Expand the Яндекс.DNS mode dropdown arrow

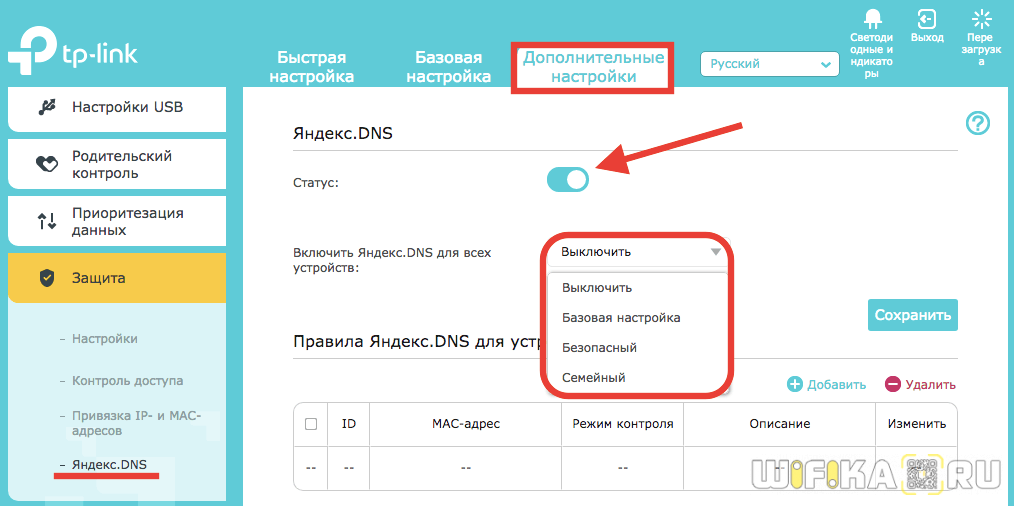(714, 252)
